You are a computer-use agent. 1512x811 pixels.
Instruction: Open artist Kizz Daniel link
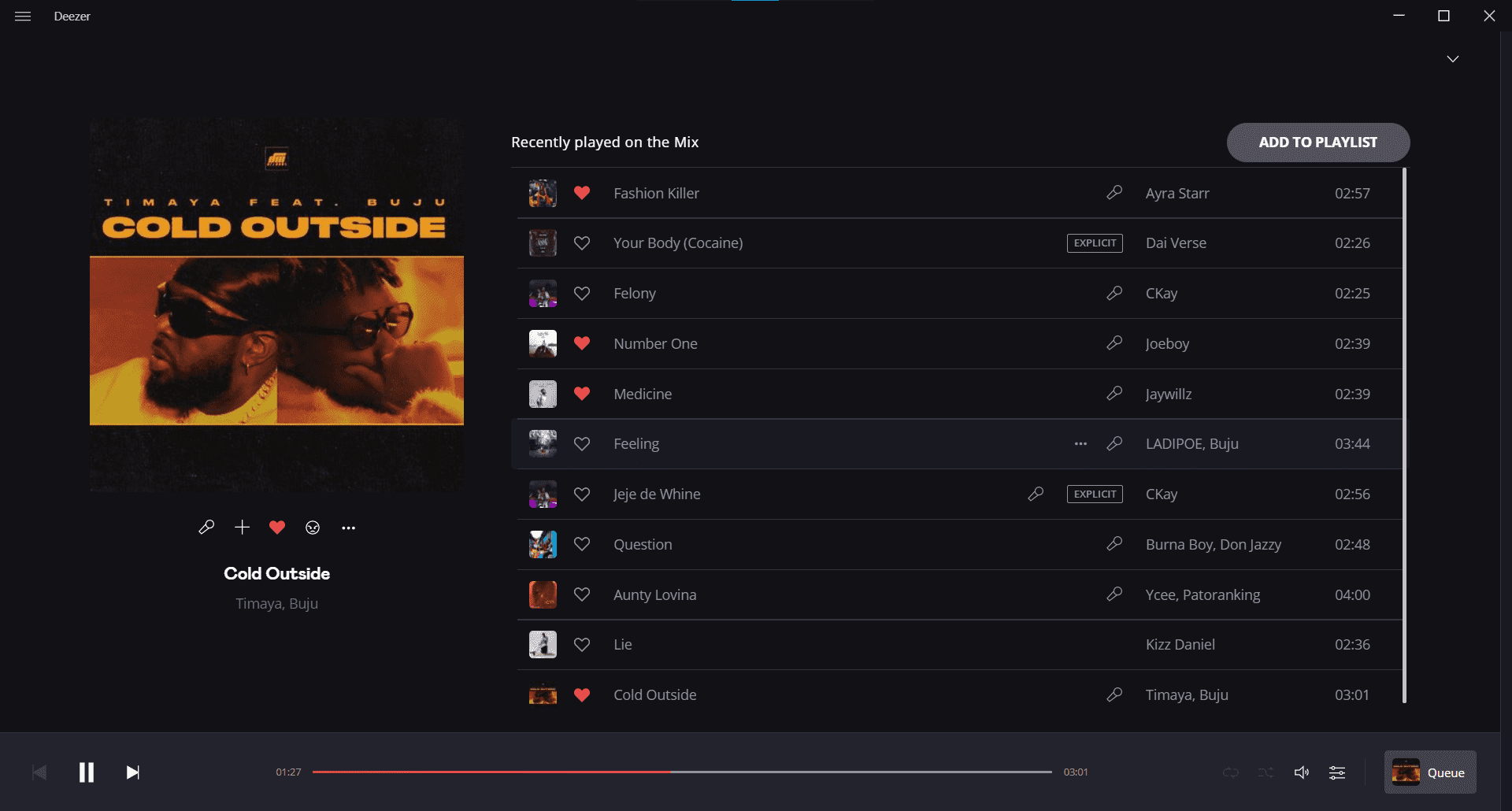[1180, 645]
